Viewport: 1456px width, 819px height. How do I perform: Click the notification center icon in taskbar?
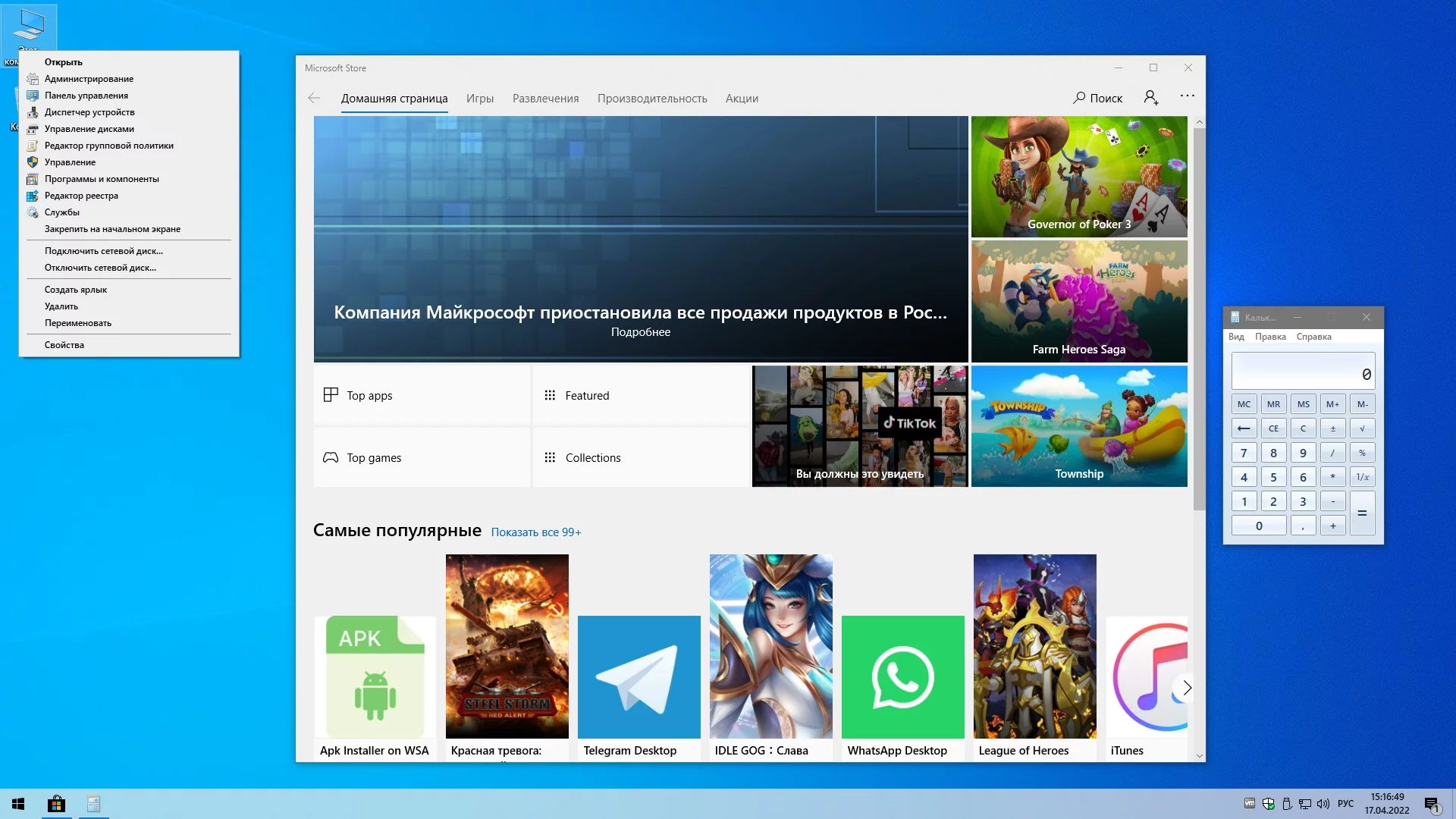(1432, 805)
